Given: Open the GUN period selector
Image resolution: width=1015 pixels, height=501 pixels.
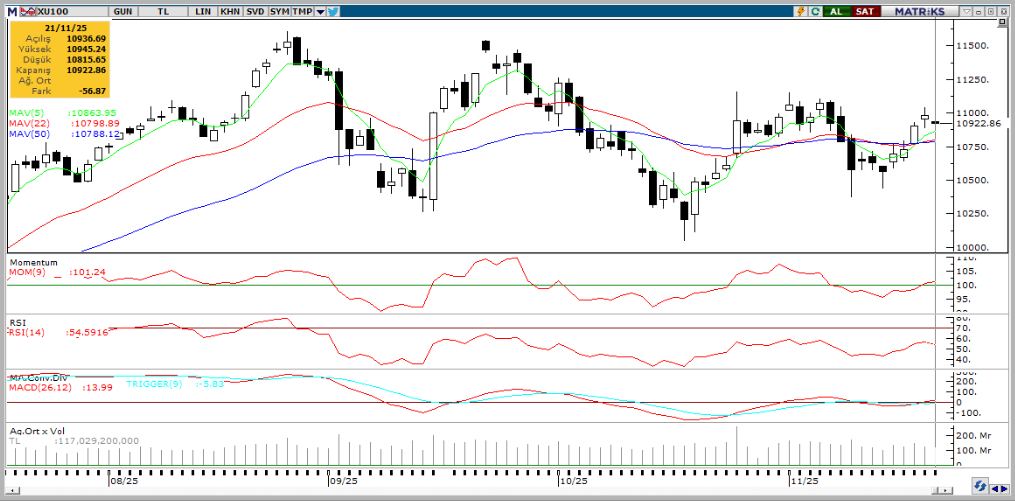Looking at the screenshot, I should pyautogui.click(x=124, y=10).
